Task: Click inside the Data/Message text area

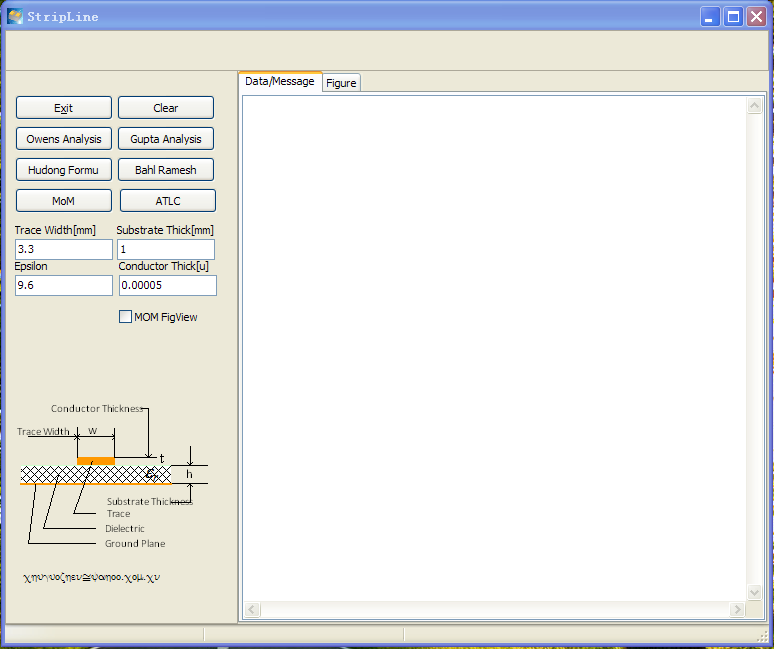Action: [495, 348]
